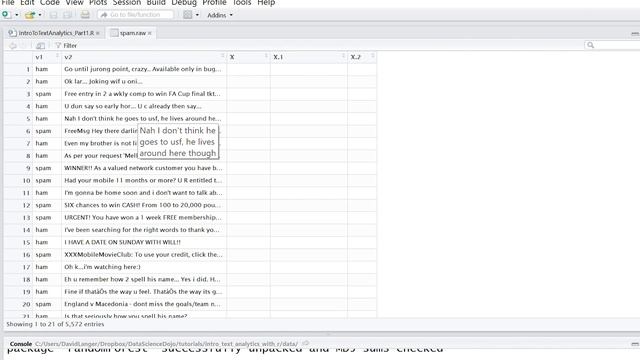
Task: Click 'Showing 1 to 21 of 5,572 entries' text
Action: tap(55, 324)
